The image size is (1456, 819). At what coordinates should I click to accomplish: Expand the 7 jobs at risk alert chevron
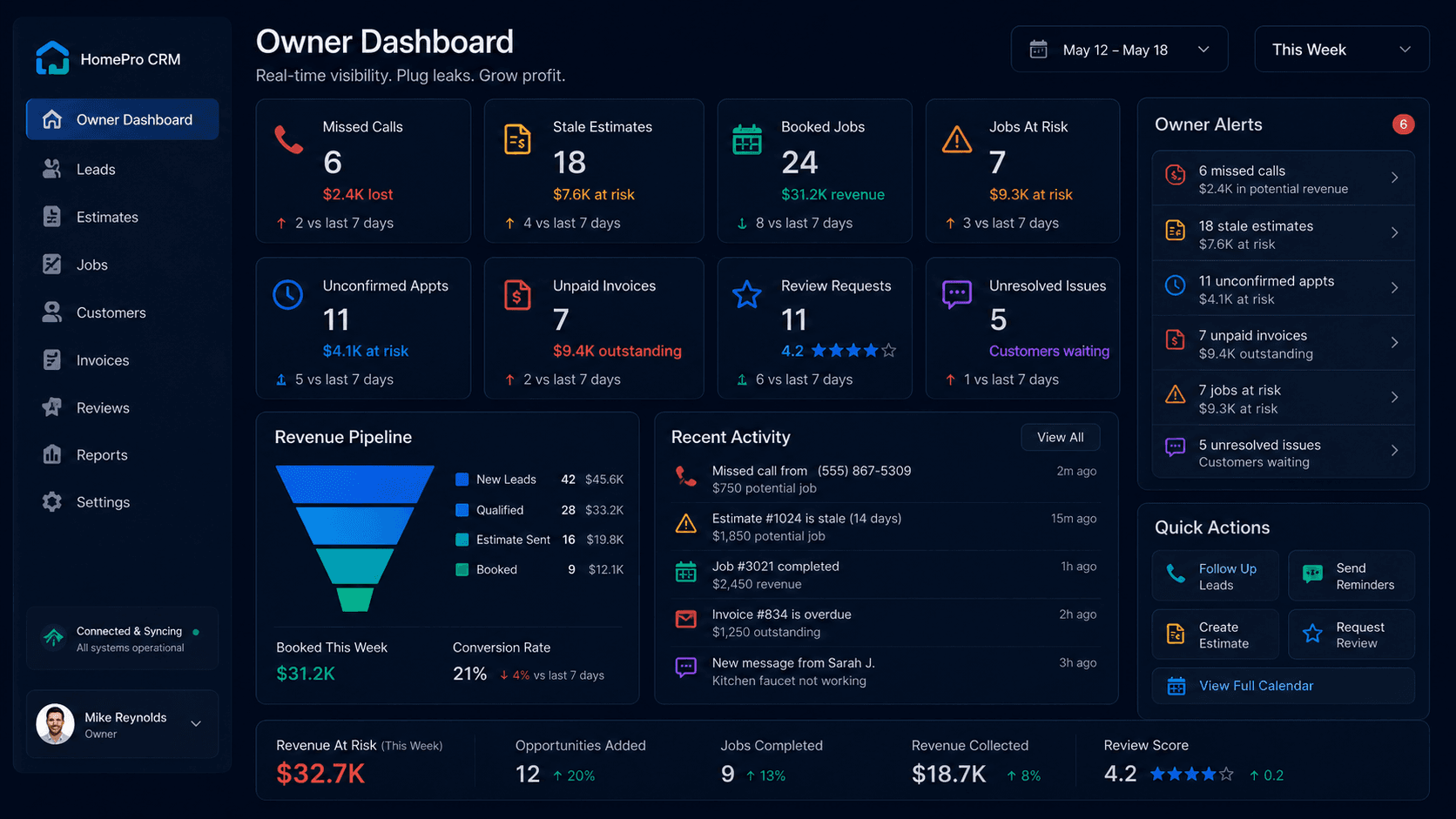pos(1394,397)
